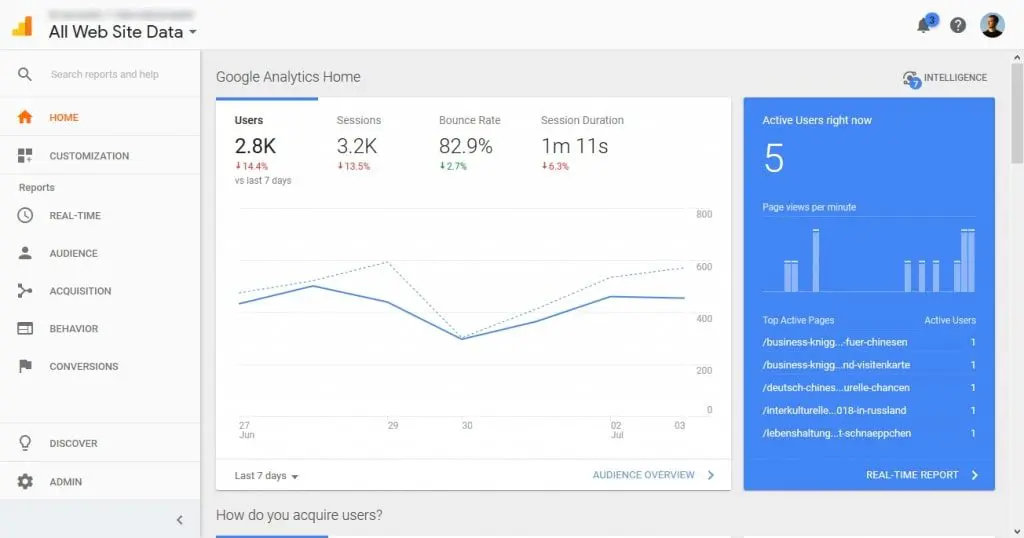Image resolution: width=1024 pixels, height=538 pixels.
Task: Click the Customization dashboard icon
Action: click(26, 156)
